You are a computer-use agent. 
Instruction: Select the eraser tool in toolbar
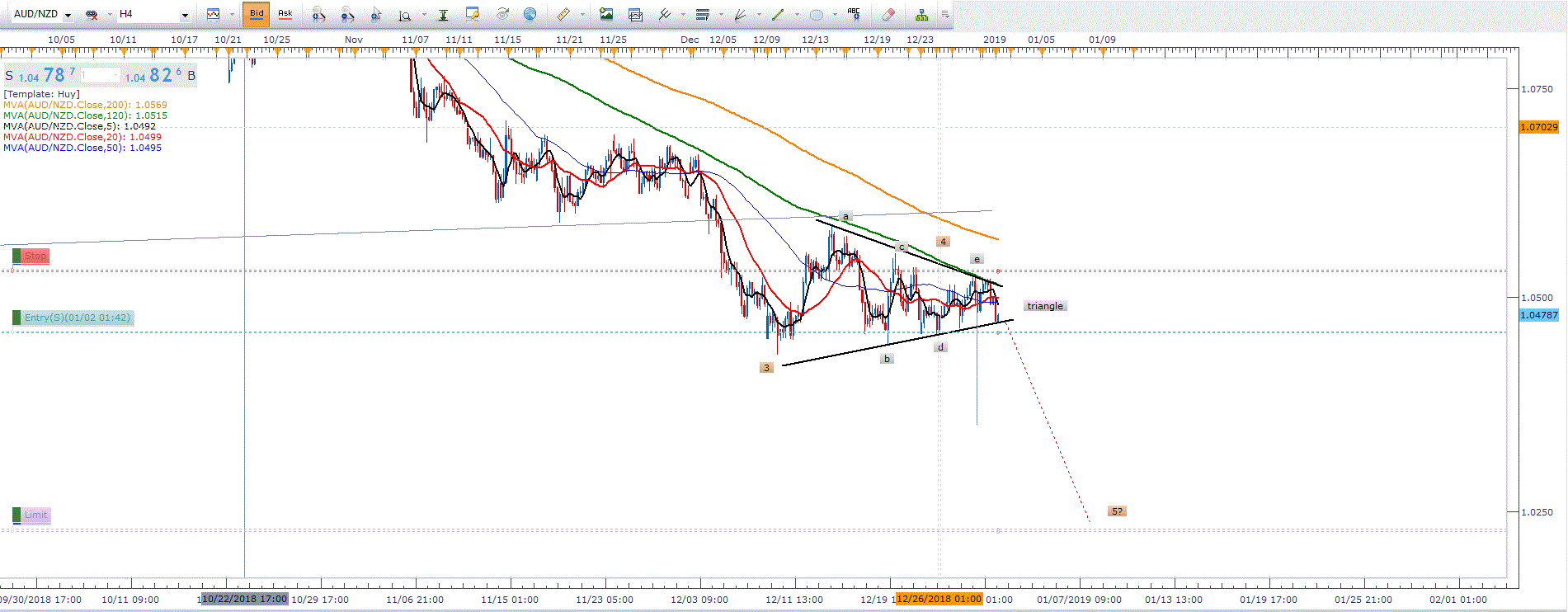pos(888,14)
